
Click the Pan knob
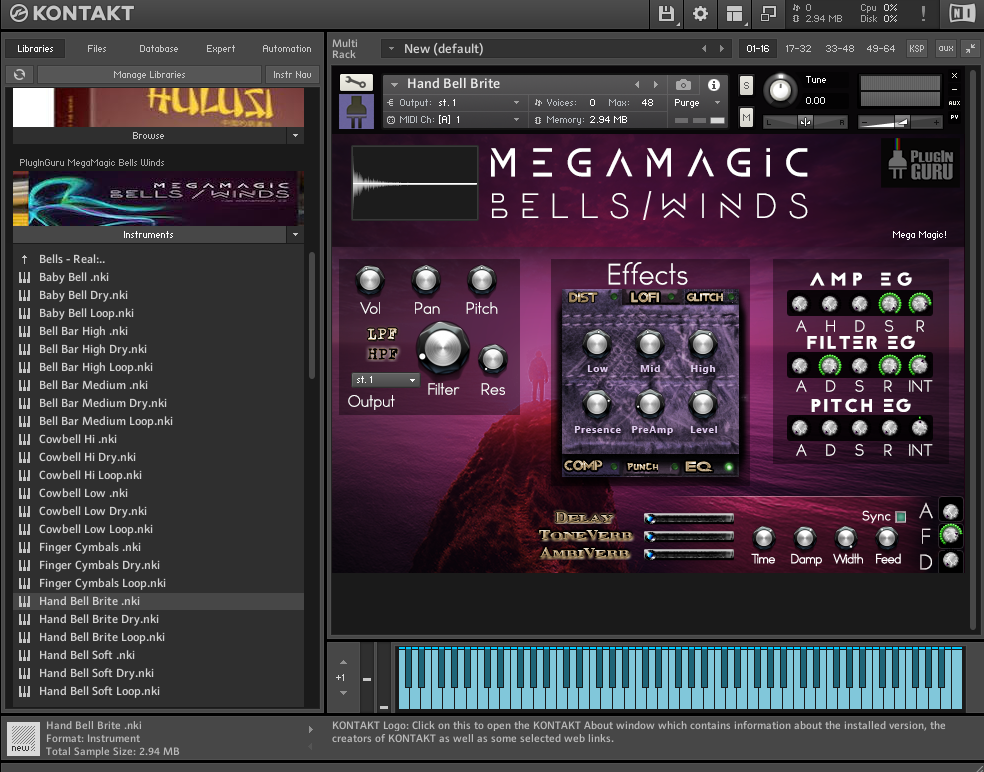tap(425, 281)
